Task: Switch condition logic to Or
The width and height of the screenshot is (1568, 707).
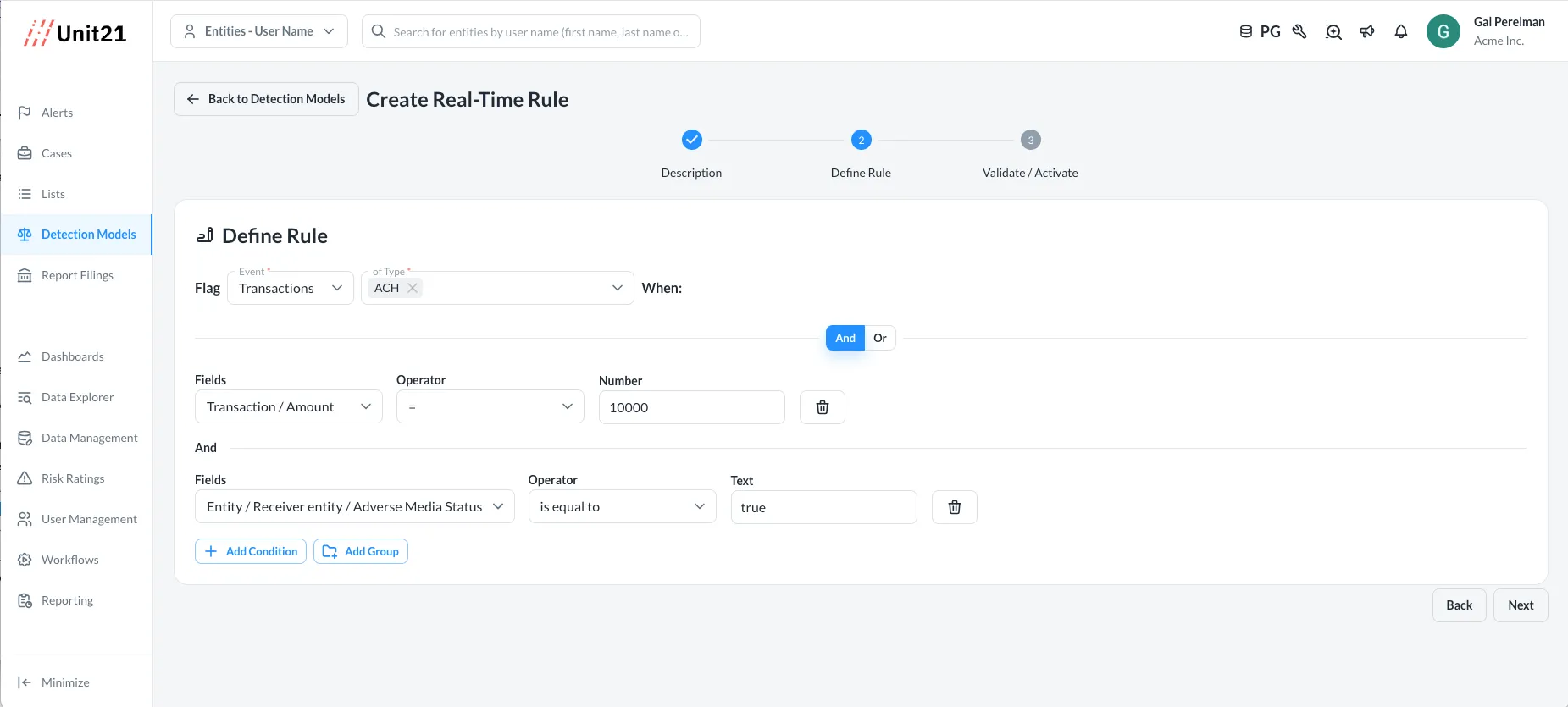Action: click(x=880, y=338)
